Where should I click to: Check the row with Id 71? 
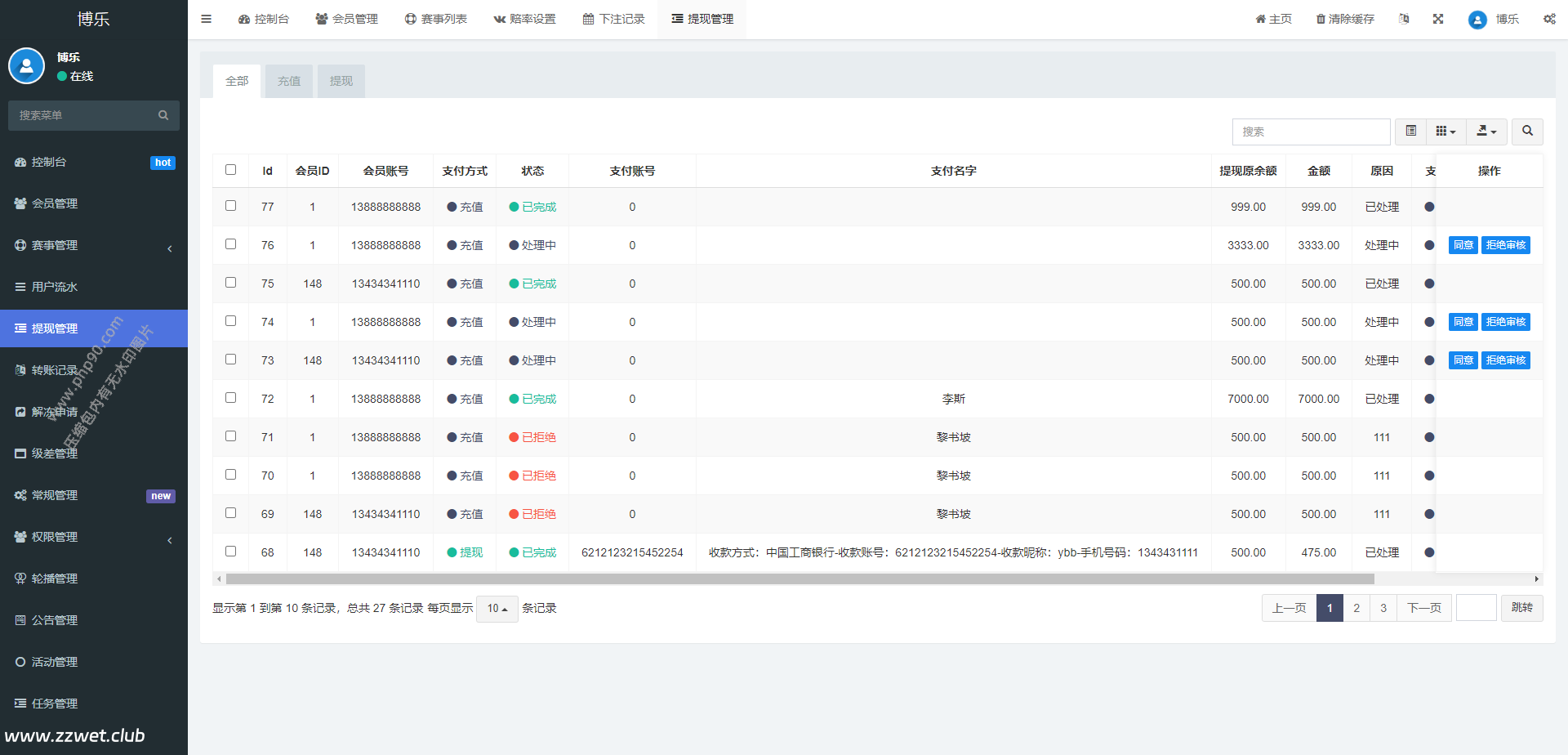(230, 436)
